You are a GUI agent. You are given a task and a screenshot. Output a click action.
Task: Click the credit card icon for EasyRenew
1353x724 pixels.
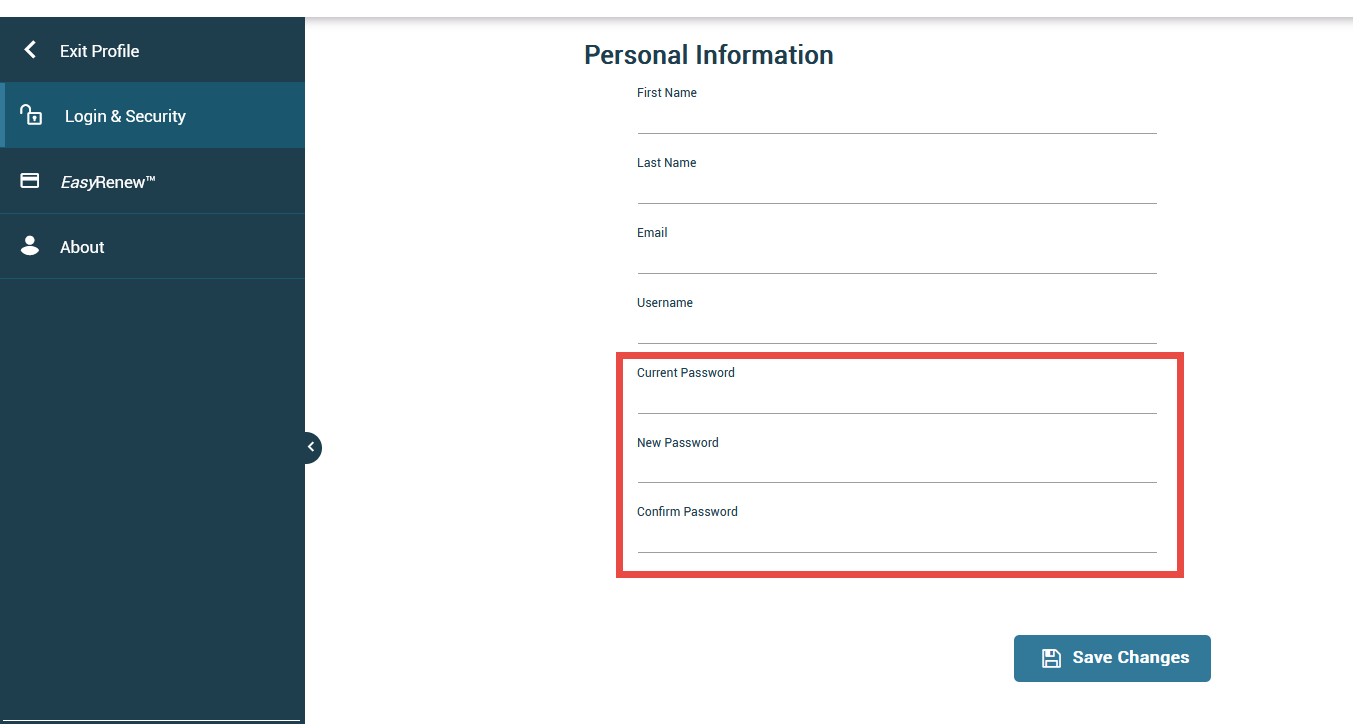point(30,181)
